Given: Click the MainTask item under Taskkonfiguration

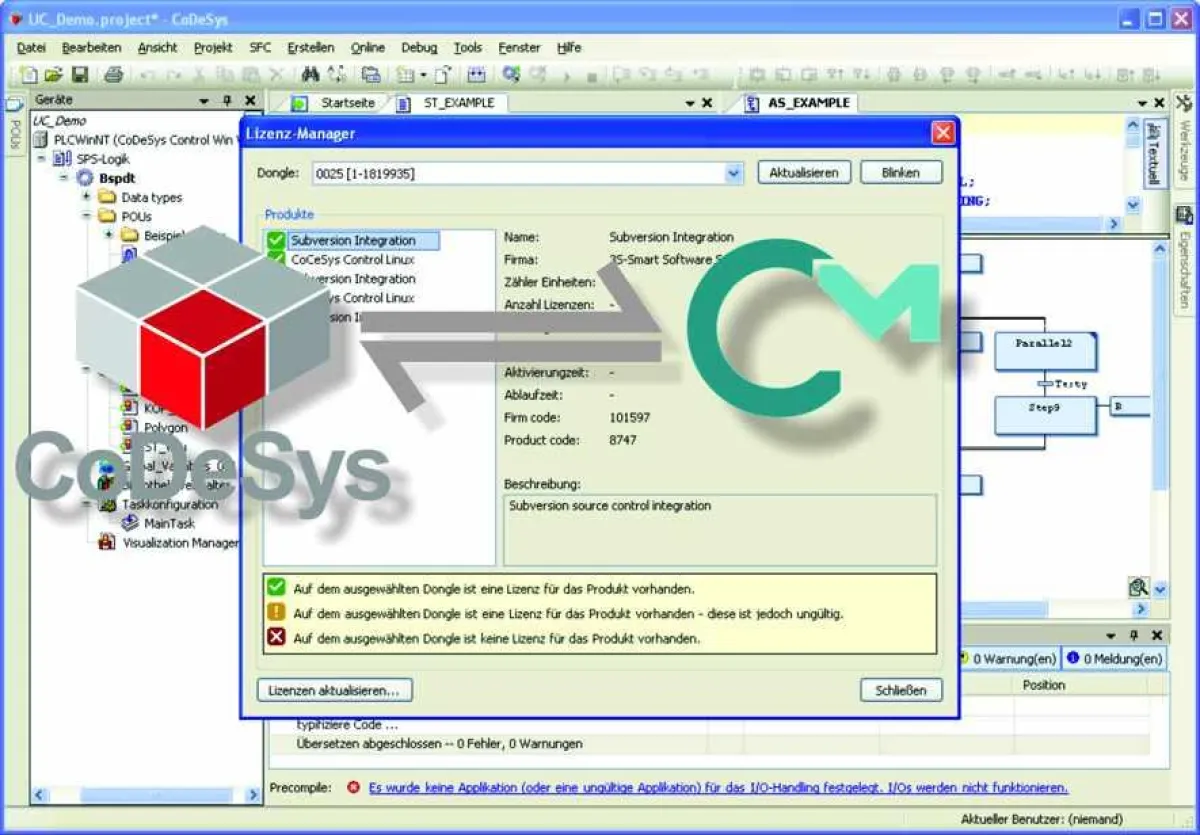Looking at the screenshot, I should (168, 522).
